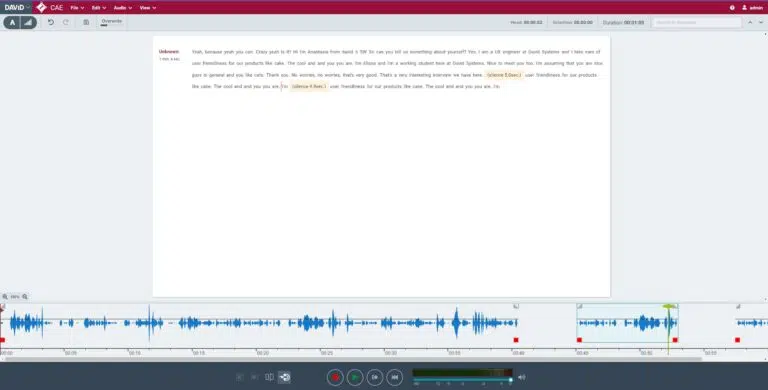Click the volume slider handle

tap(511, 380)
